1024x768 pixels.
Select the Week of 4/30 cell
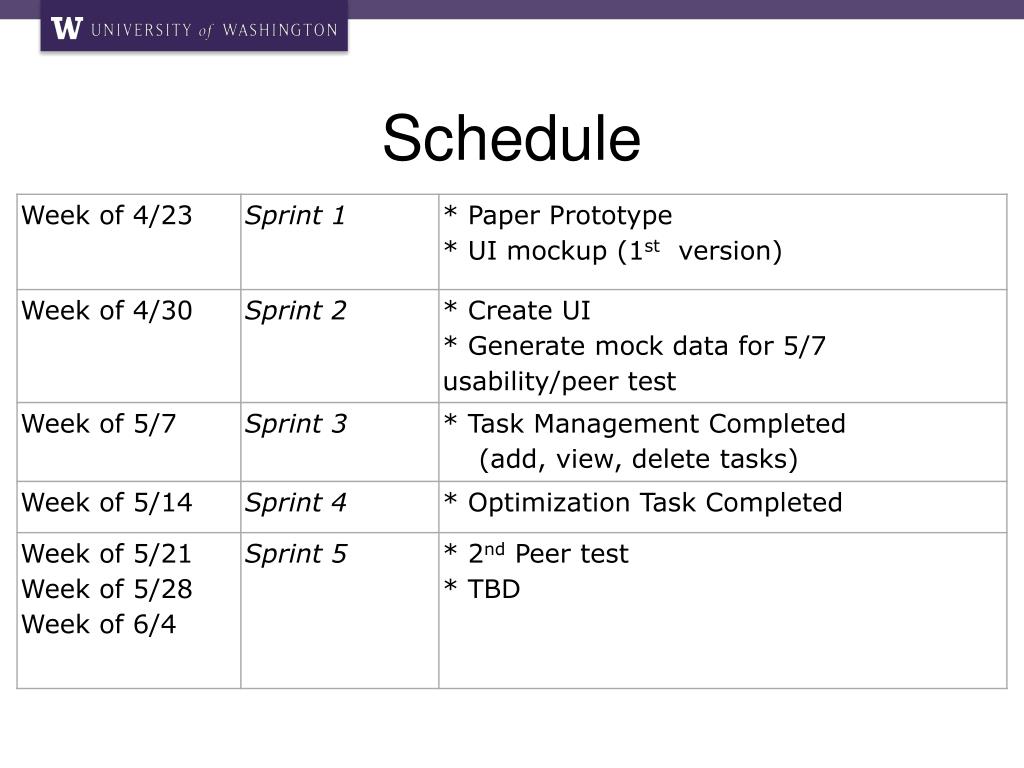click(107, 311)
